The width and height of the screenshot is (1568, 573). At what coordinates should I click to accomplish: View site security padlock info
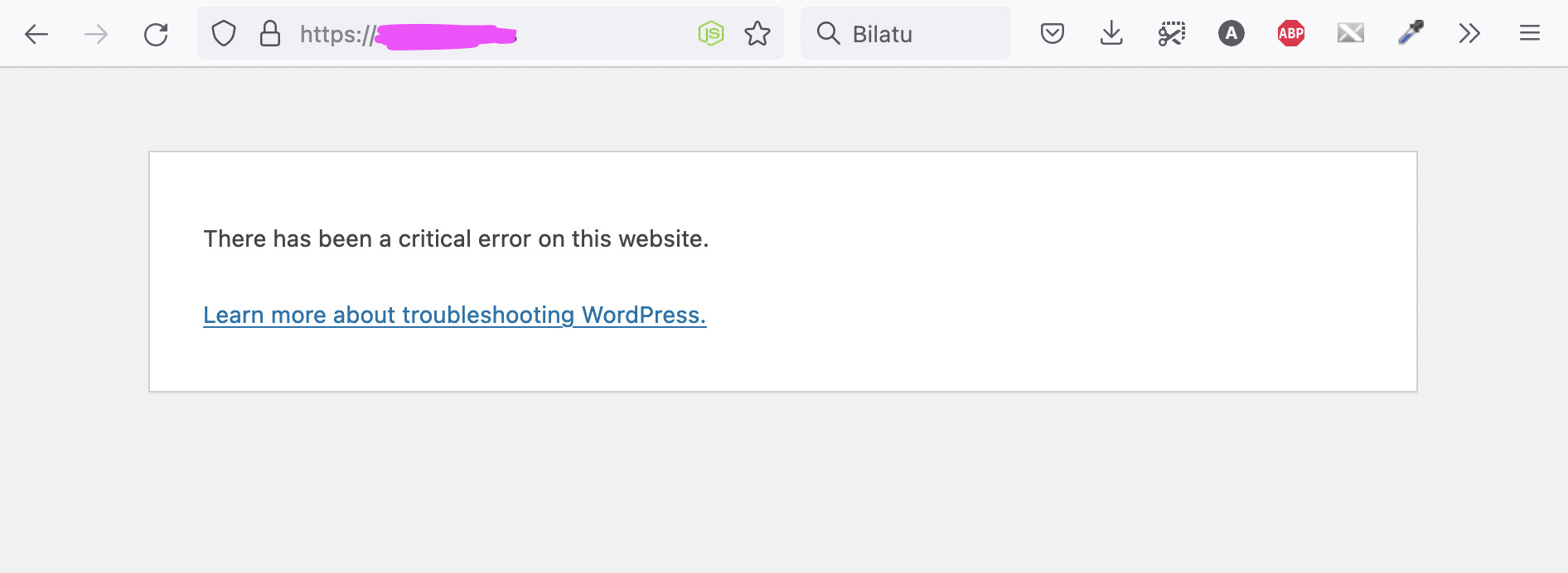tap(270, 34)
